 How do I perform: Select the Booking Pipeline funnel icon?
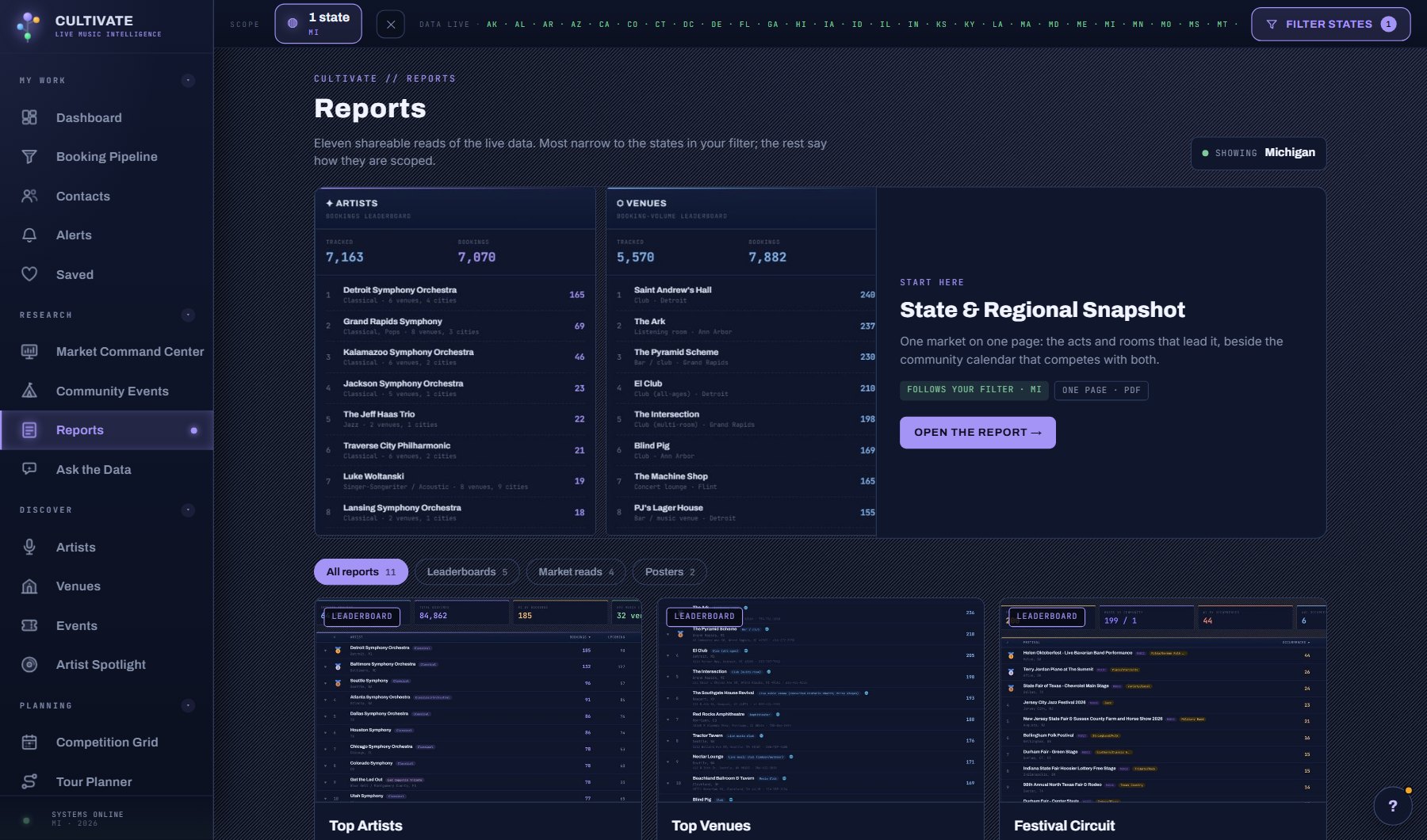pyautogui.click(x=29, y=157)
